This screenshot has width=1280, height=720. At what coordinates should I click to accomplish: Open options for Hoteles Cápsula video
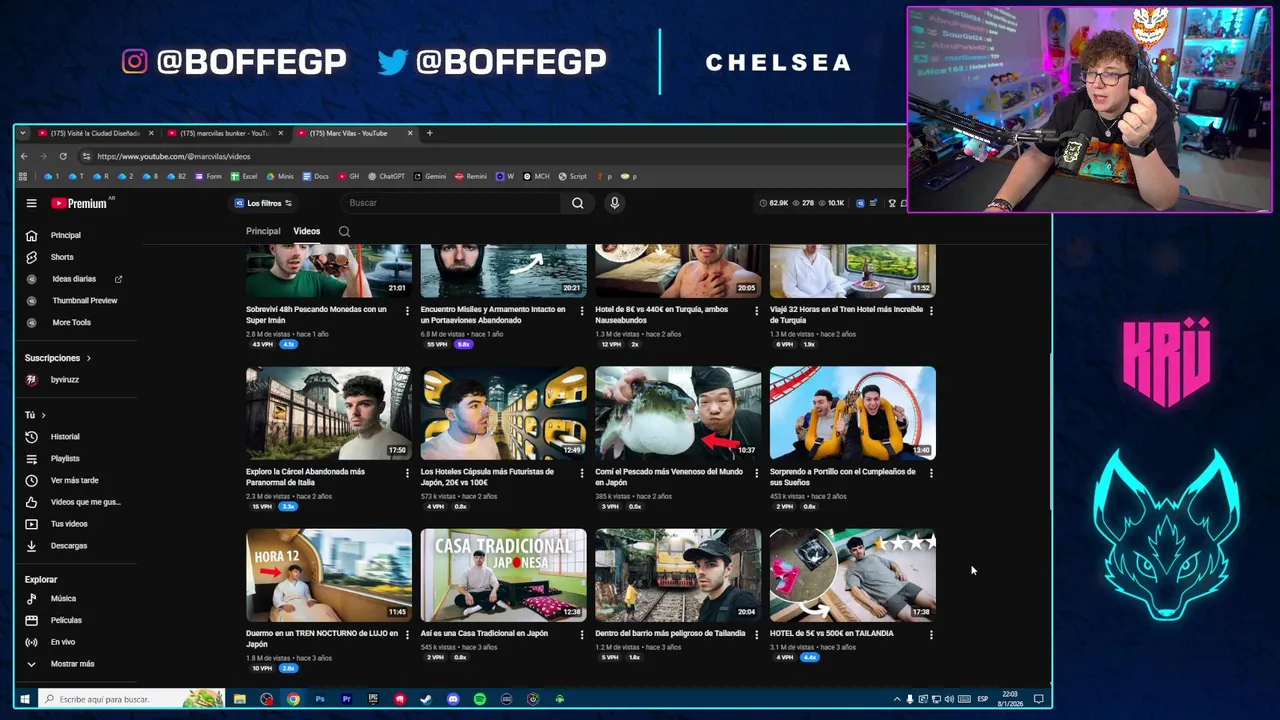pyautogui.click(x=581, y=473)
